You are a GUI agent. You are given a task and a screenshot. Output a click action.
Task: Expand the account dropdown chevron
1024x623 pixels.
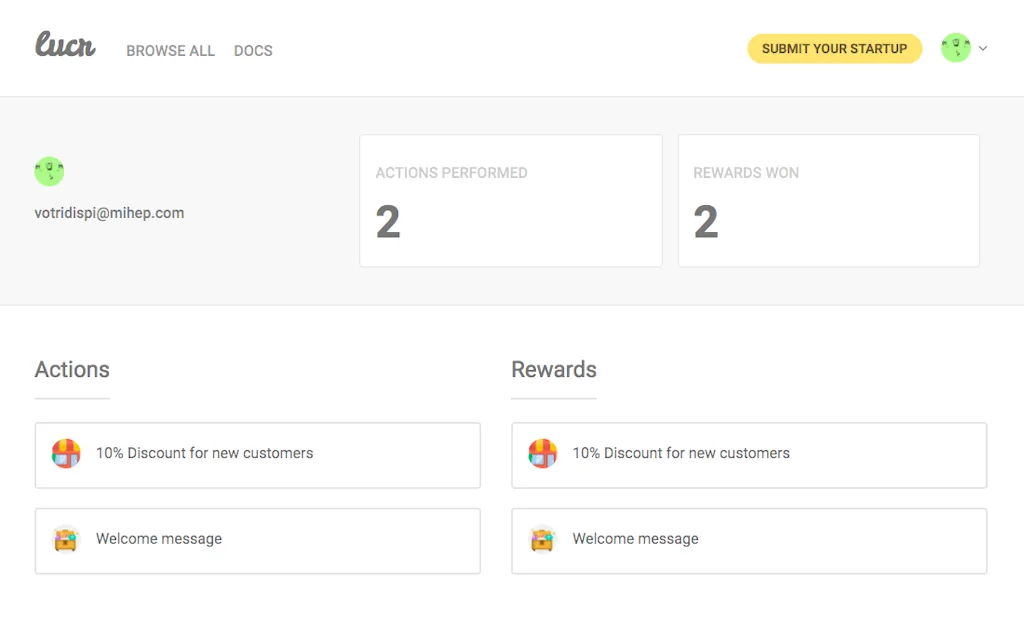point(983,48)
